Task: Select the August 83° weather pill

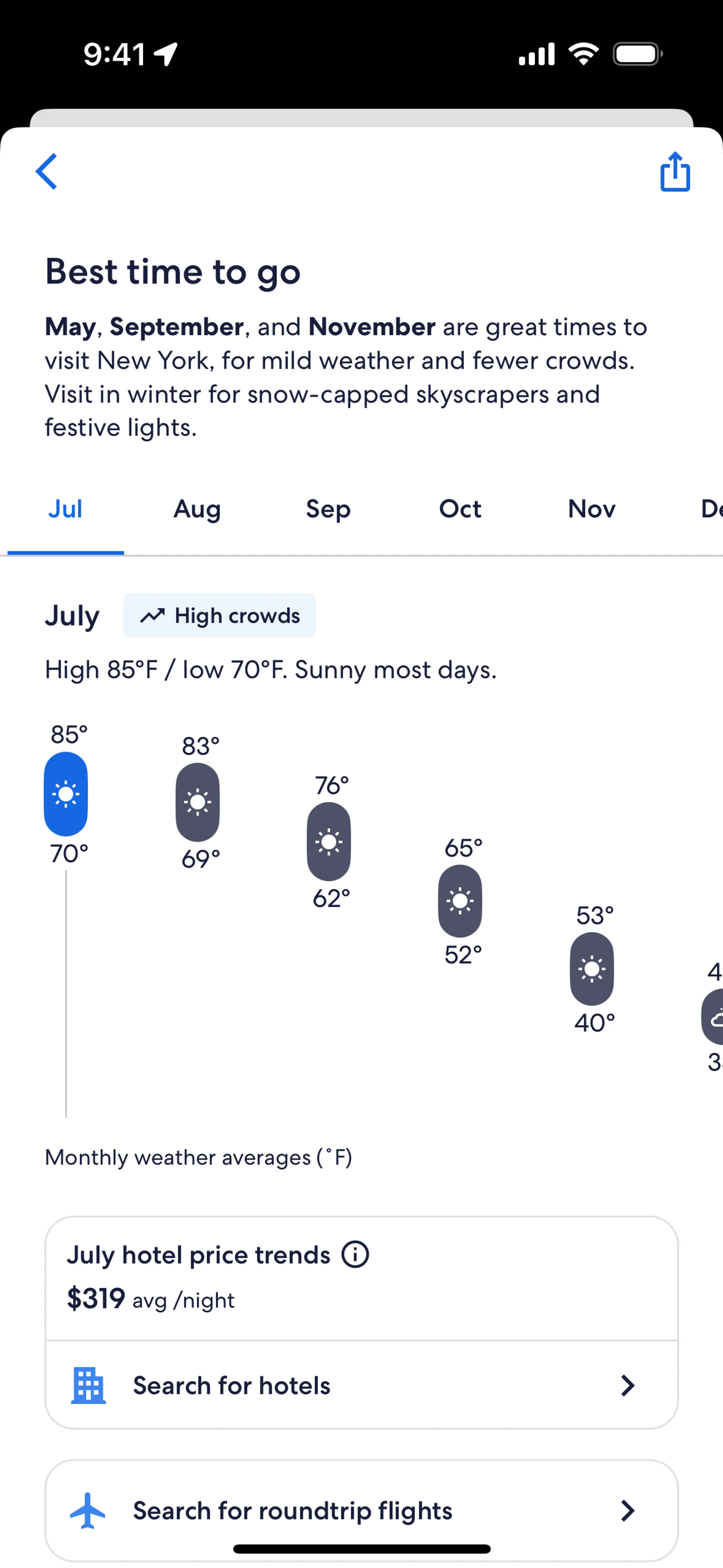Action: tap(198, 802)
